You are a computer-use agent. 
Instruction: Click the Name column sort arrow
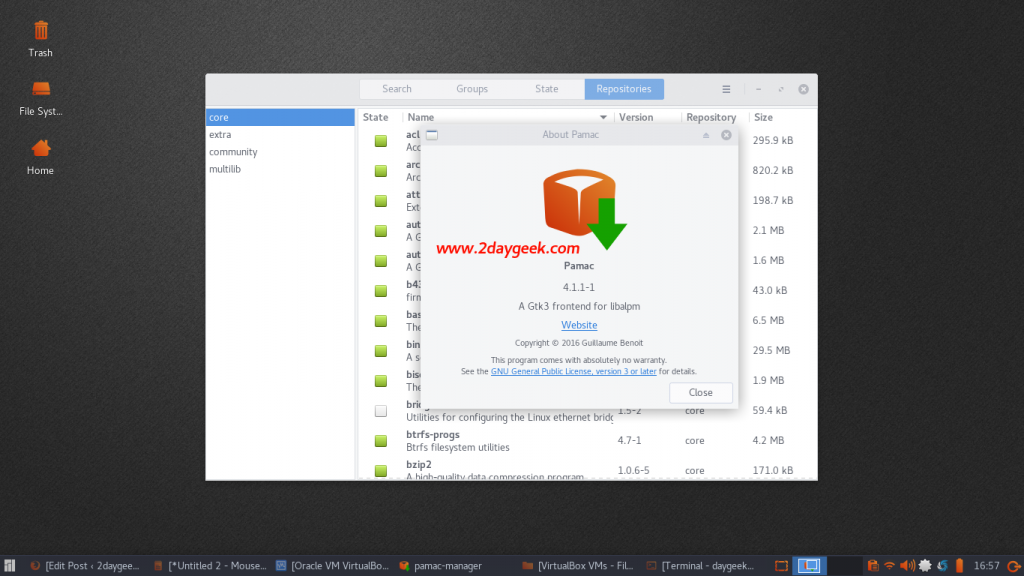tap(604, 117)
